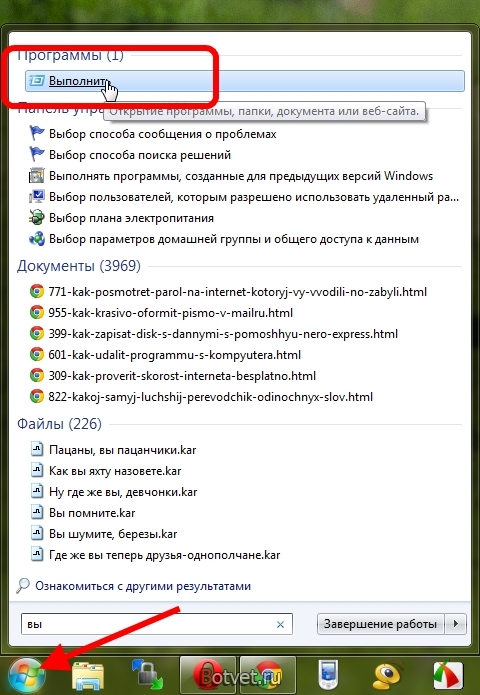Screen dimensions: 480x695
Task: Launch Windows Explorer from the taskbar
Action: 88,676
